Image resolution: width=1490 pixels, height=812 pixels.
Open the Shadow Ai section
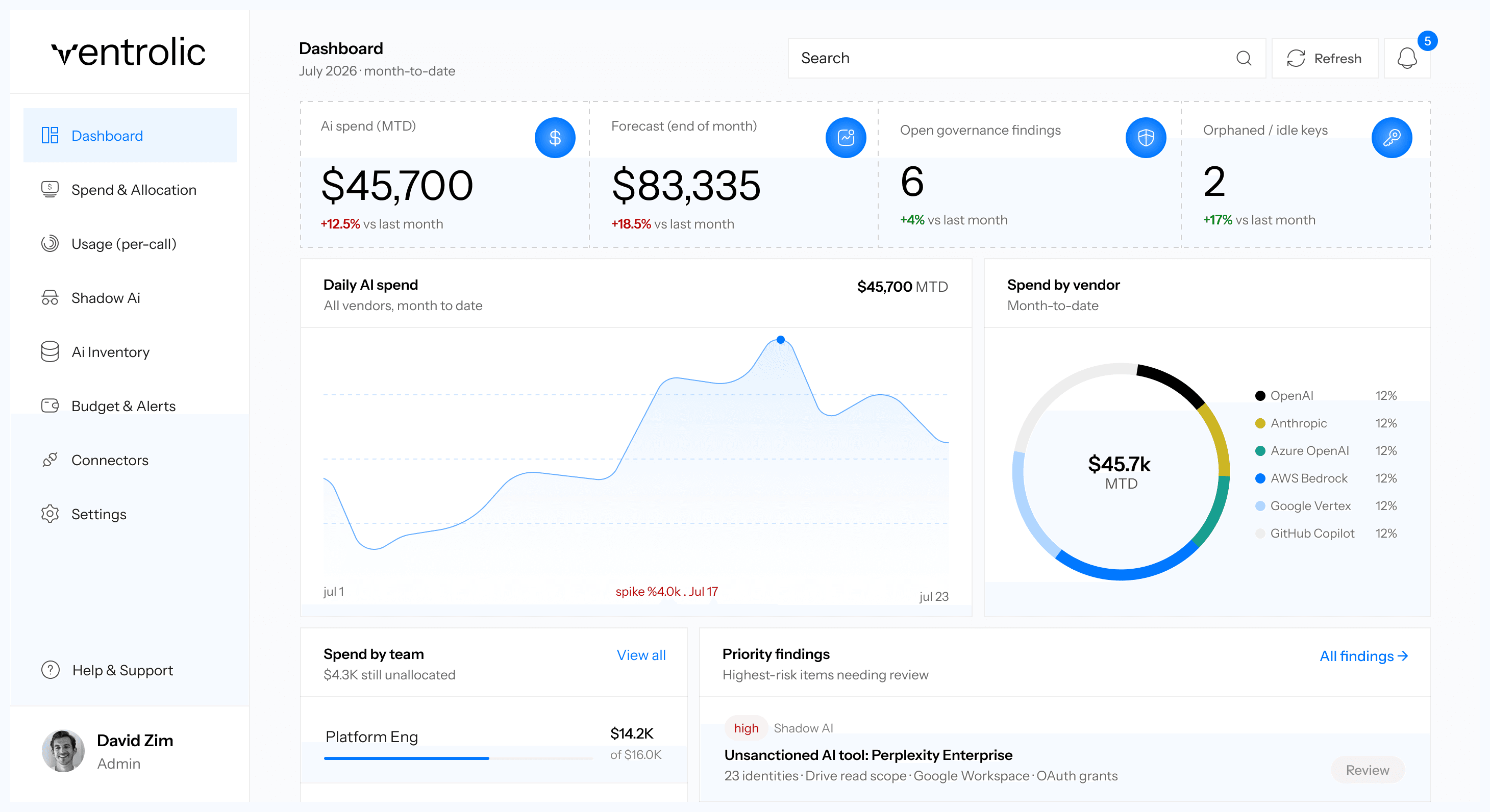[x=130, y=298]
